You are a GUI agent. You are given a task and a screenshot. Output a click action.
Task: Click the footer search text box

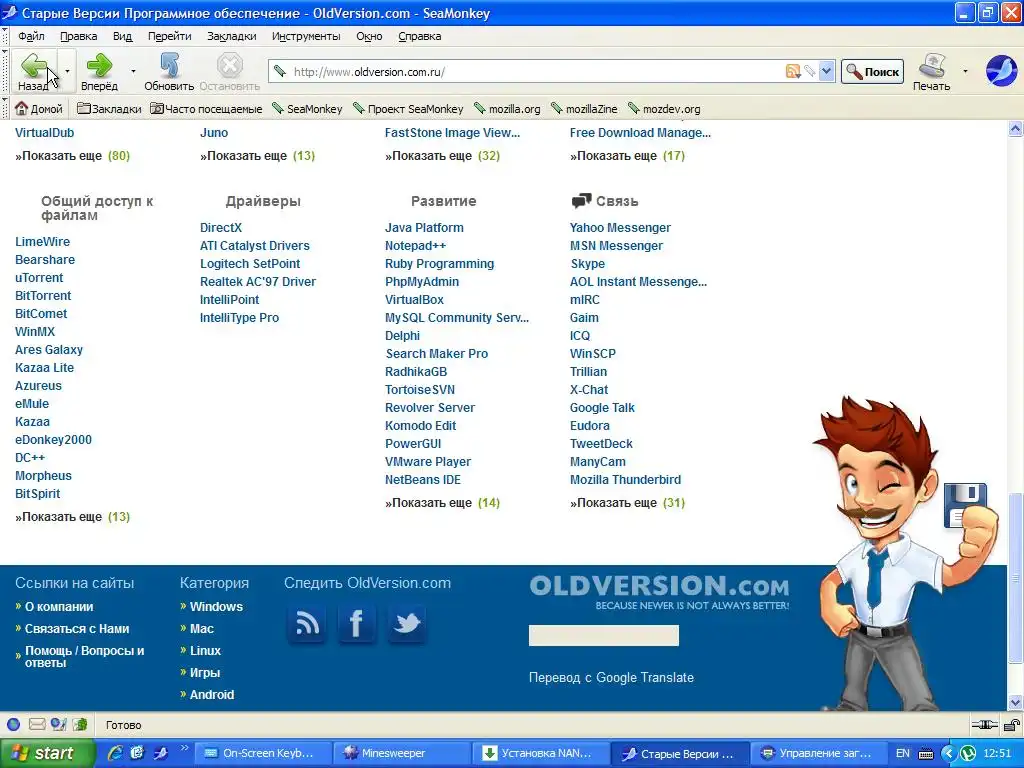tap(603, 635)
